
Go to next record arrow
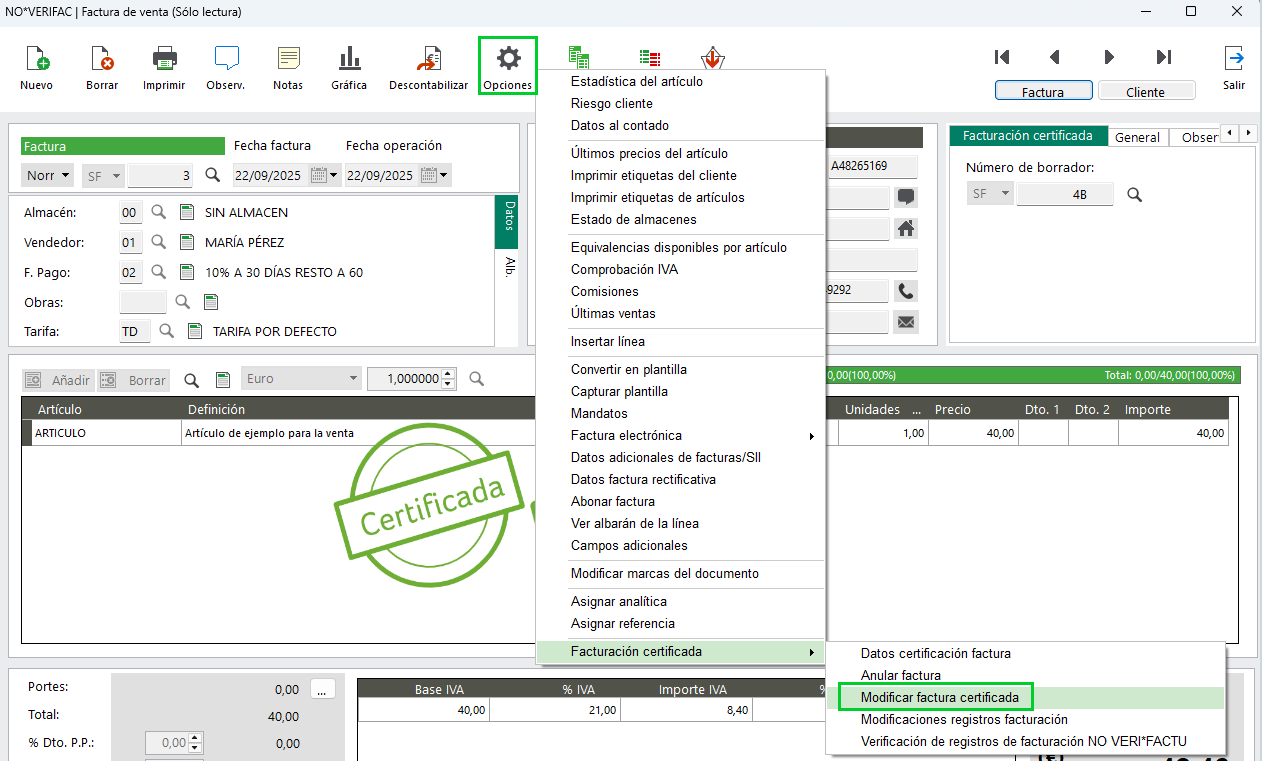click(1109, 57)
